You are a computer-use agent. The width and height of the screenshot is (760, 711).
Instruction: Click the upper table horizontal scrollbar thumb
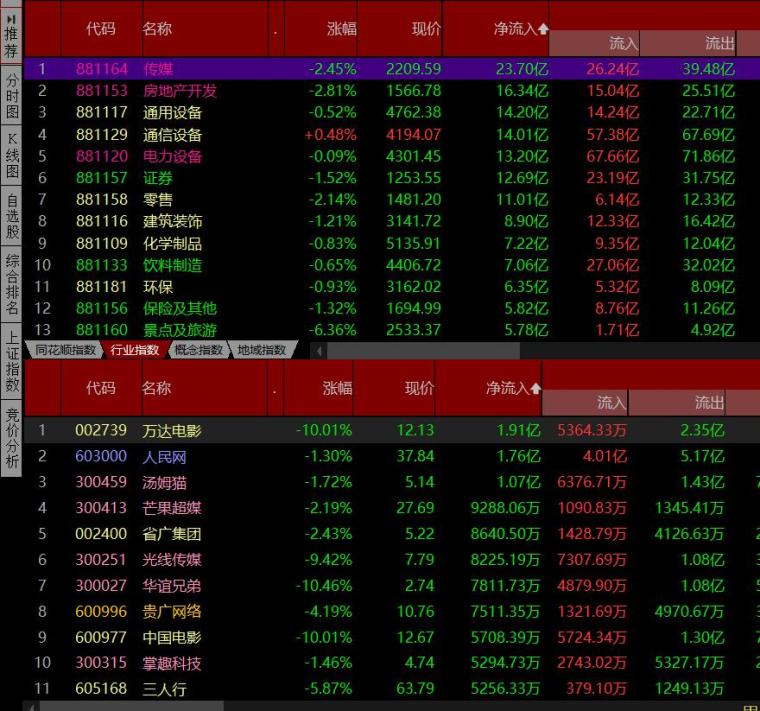(x=424, y=350)
